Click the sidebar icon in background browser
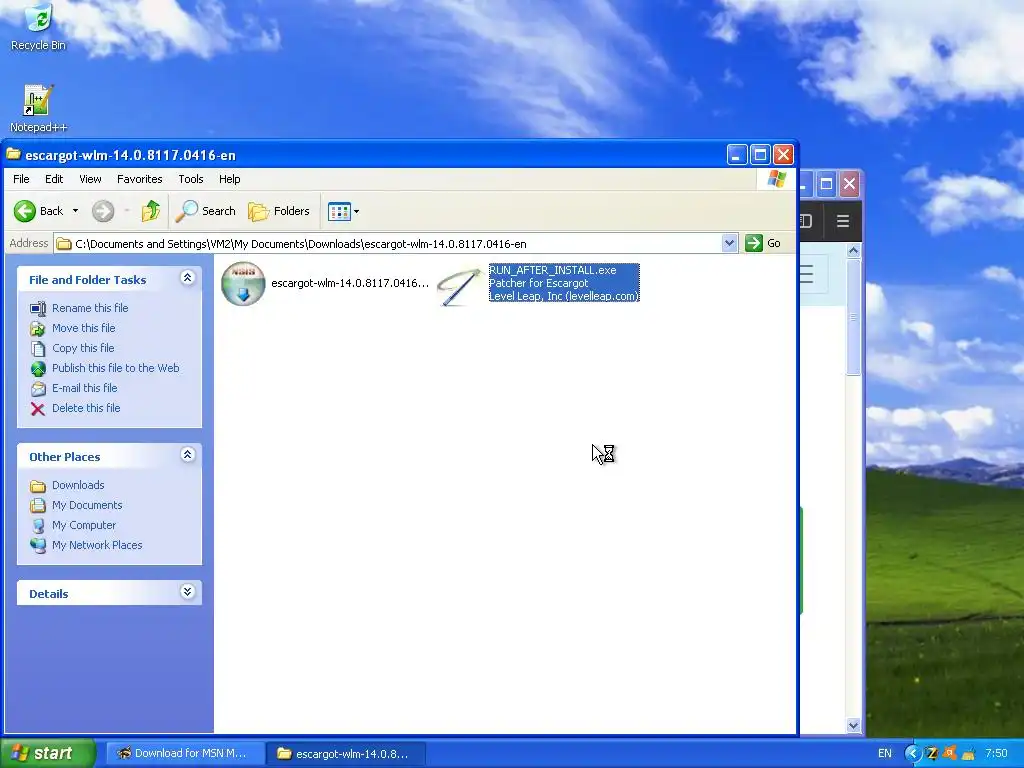The width and height of the screenshot is (1024, 768). pos(806,221)
